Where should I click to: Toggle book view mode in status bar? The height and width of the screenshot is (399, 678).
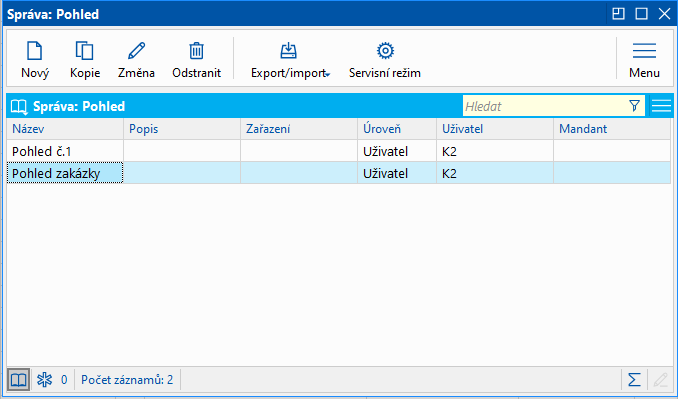[x=19, y=380]
